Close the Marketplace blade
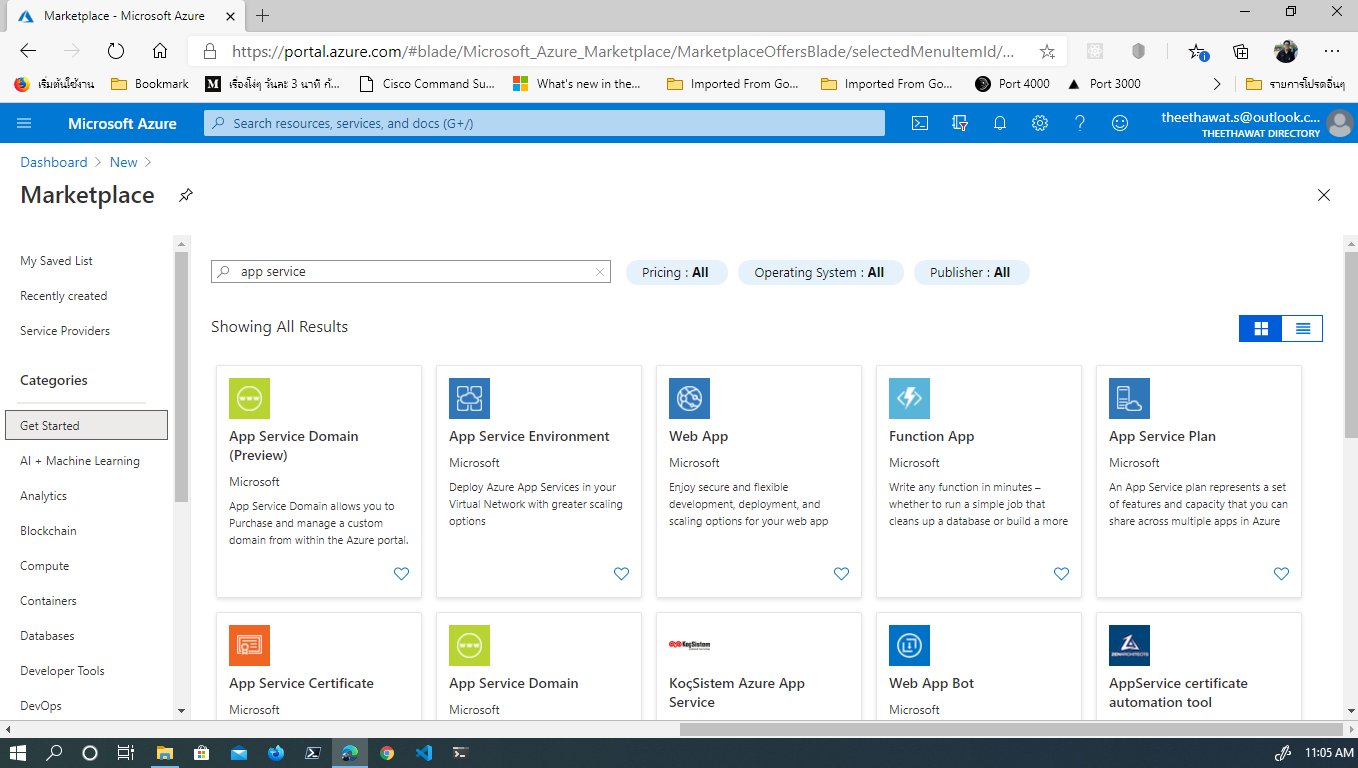Screen dimensions: 1358x768 click(1324, 195)
